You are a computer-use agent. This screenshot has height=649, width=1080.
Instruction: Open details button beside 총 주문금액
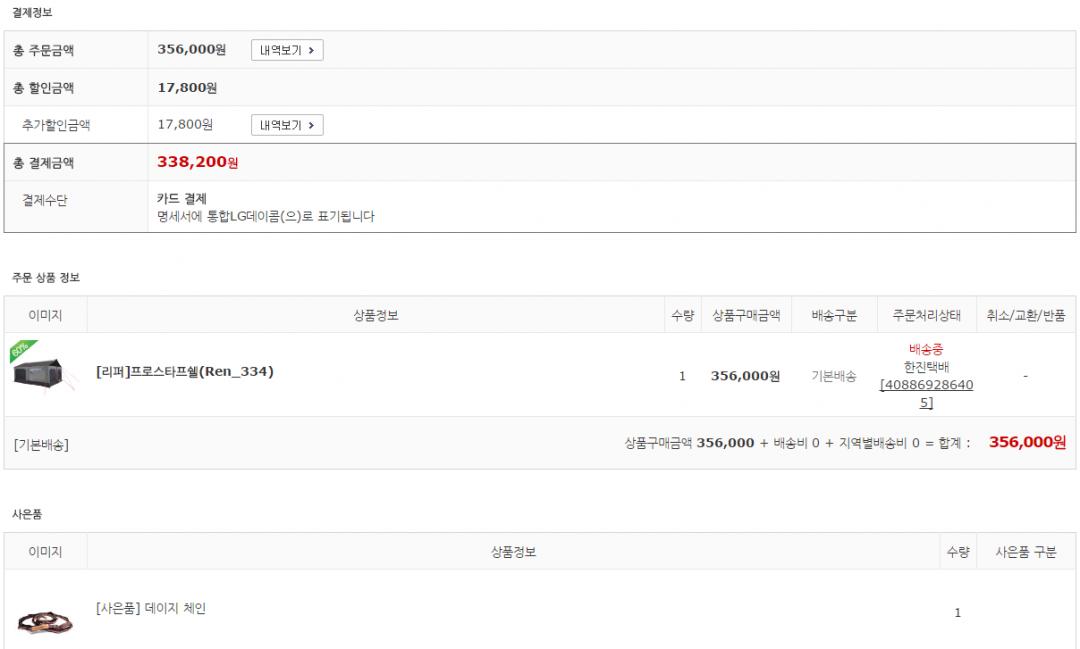point(286,50)
